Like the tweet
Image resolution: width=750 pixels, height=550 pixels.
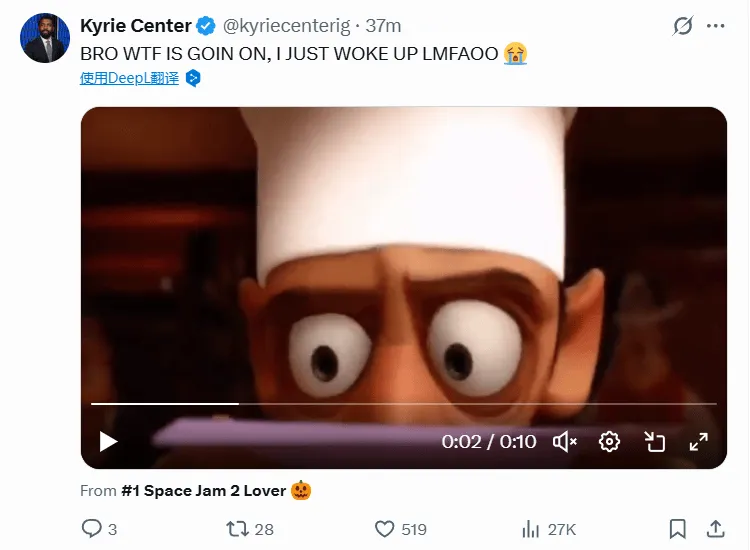coord(384,528)
